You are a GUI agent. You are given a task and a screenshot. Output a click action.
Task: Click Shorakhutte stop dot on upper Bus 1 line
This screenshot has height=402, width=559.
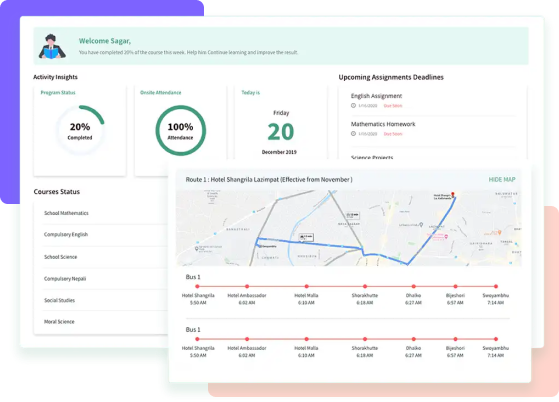[x=365, y=287]
